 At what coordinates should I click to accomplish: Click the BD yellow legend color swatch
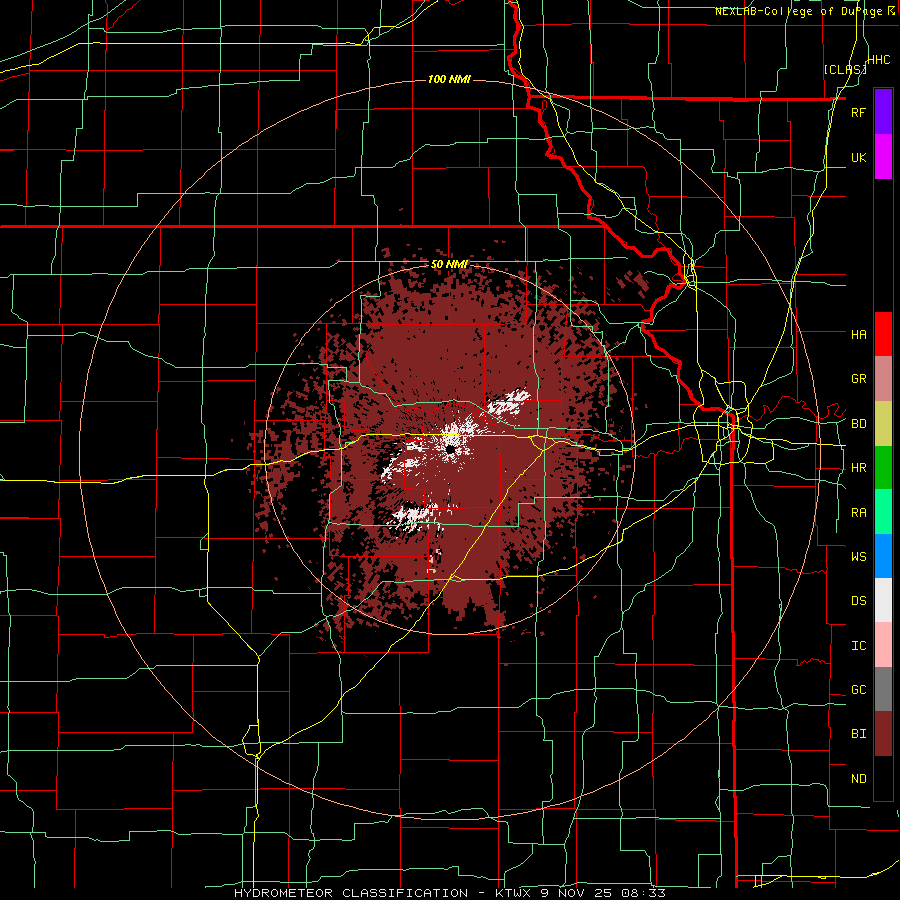pyautogui.click(x=883, y=423)
